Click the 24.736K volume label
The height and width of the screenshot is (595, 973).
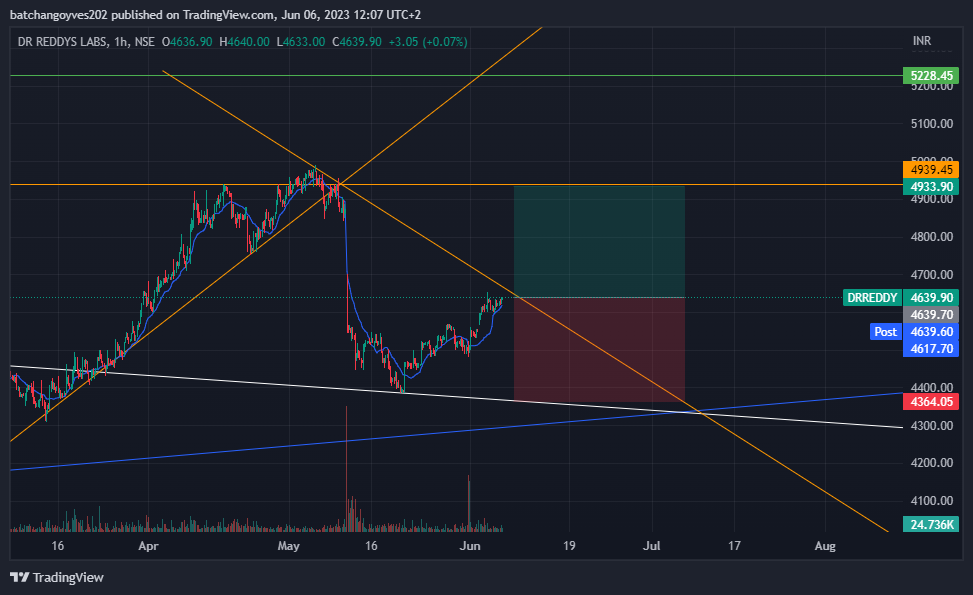pos(931,524)
